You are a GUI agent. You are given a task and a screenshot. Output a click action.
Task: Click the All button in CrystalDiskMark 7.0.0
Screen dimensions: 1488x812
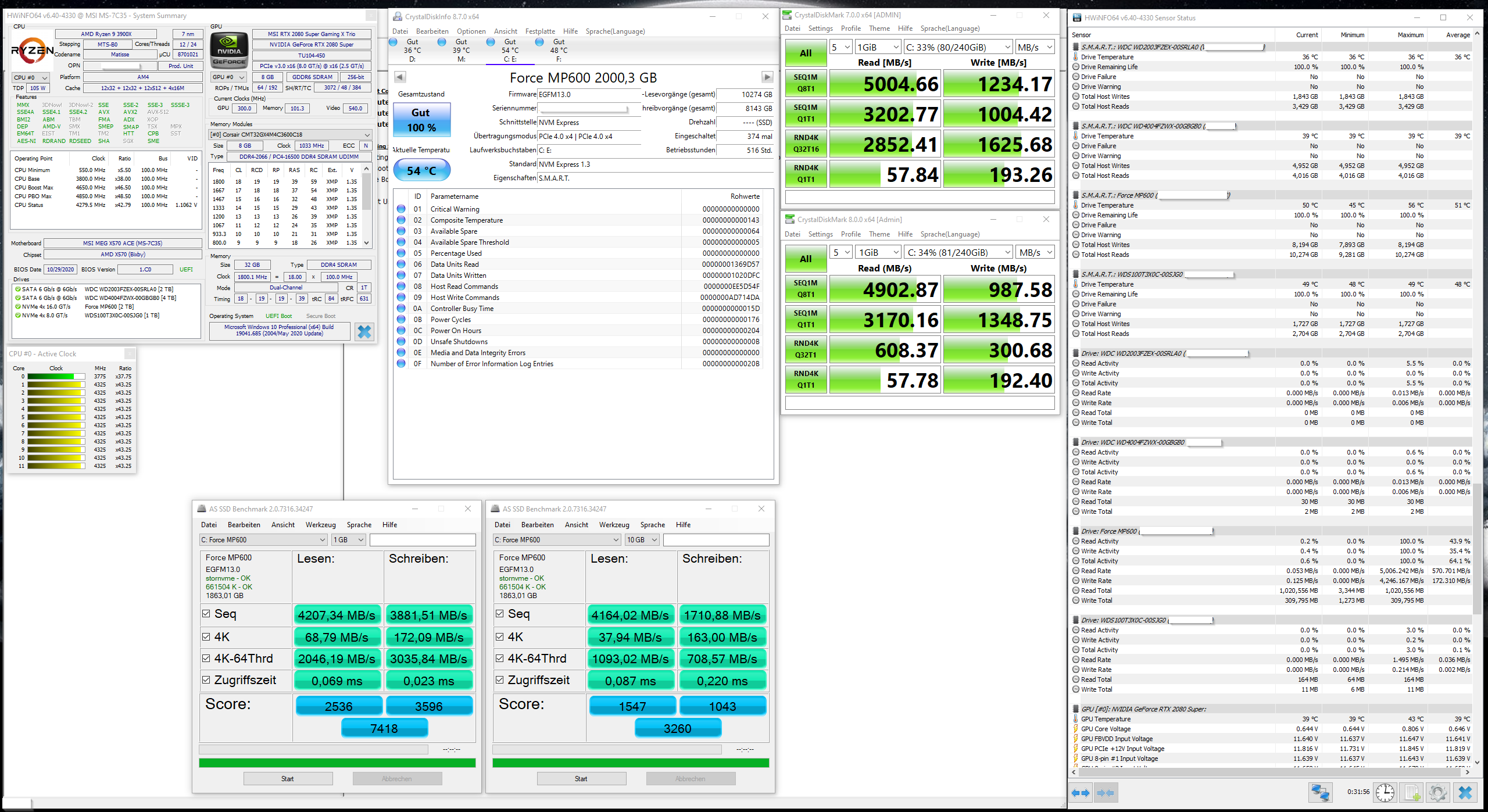(806, 53)
